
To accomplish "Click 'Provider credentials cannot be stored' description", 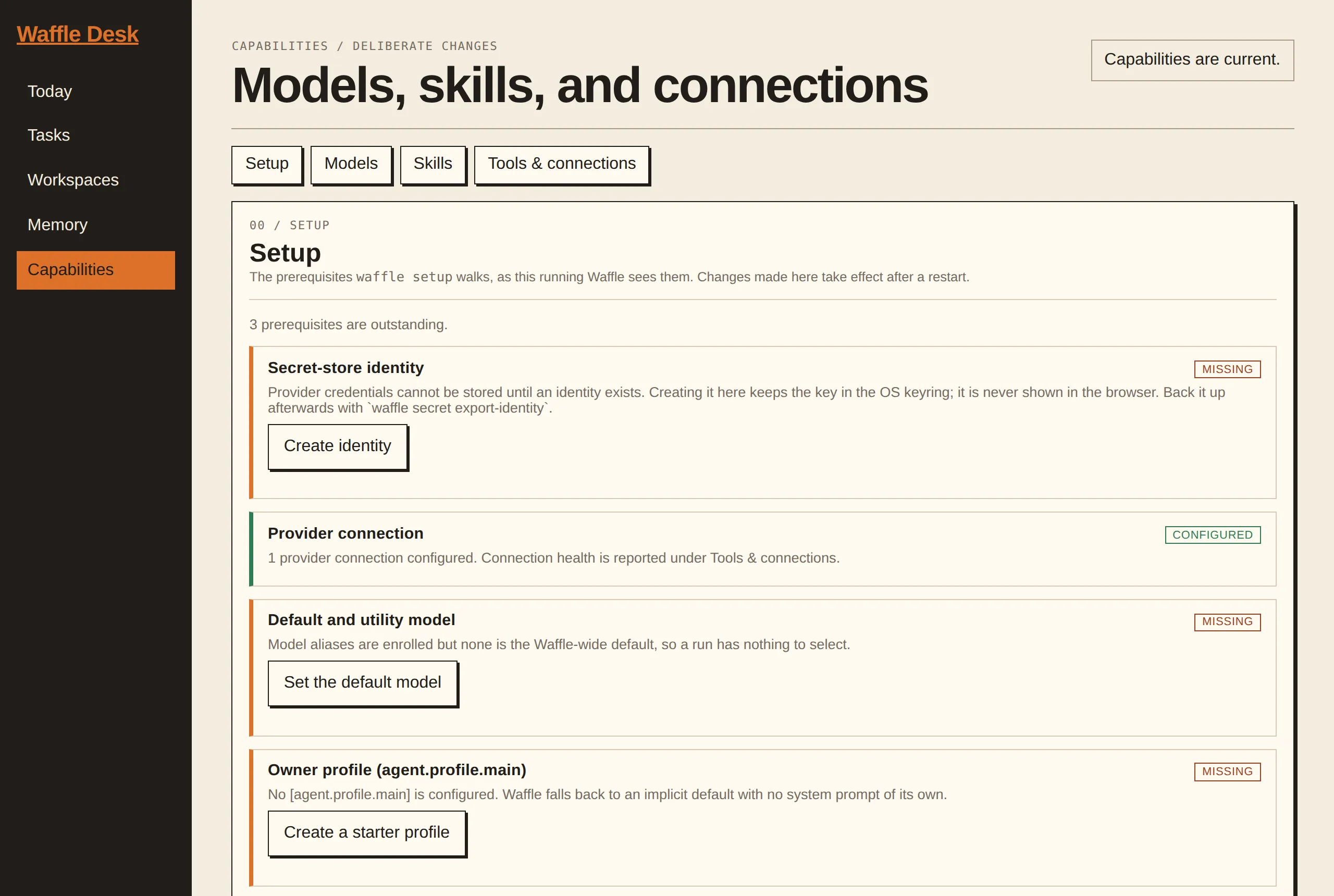I will point(746,400).
